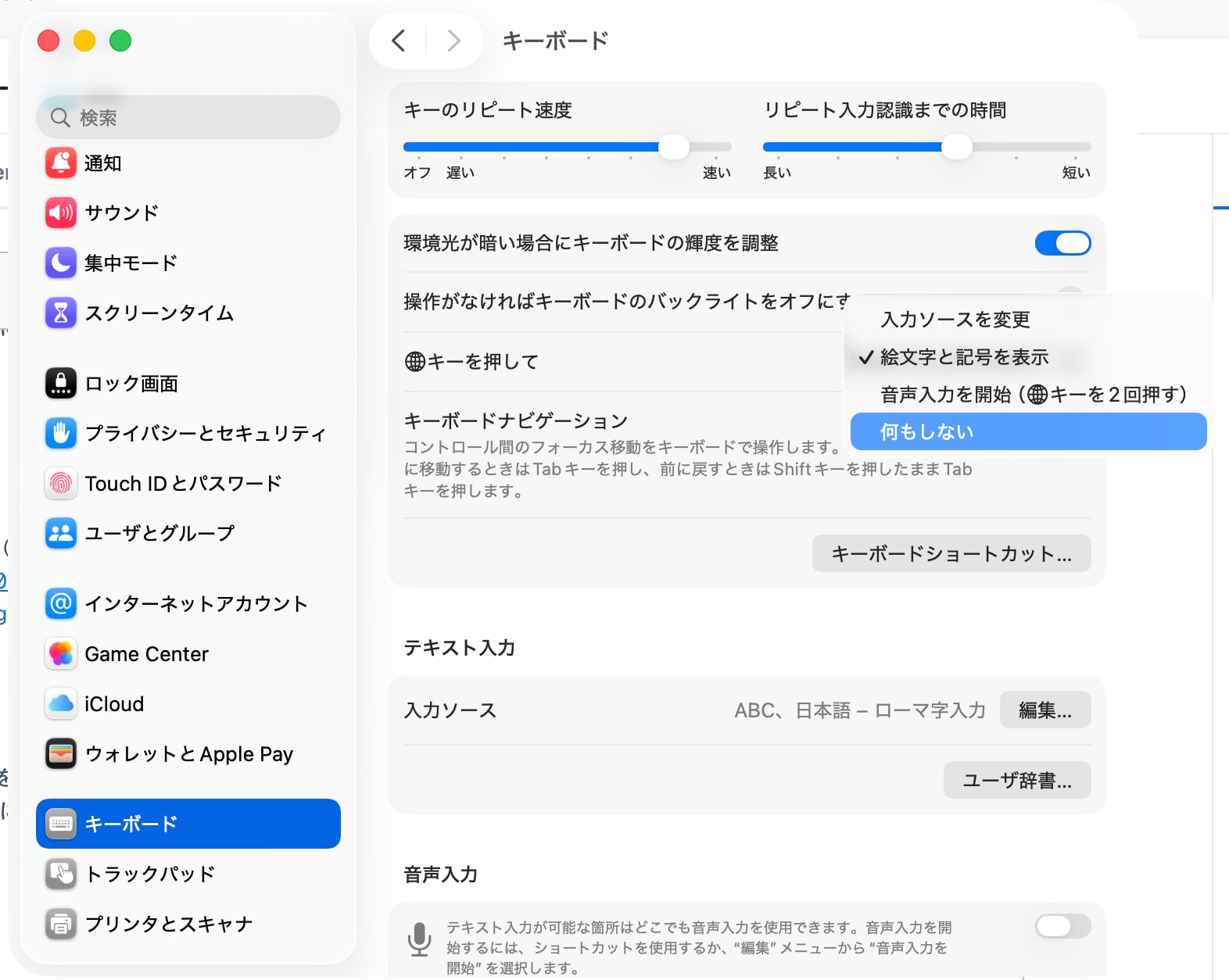Open the ユーザ辞書... button
This screenshot has width=1229, height=980.
click(x=1016, y=780)
